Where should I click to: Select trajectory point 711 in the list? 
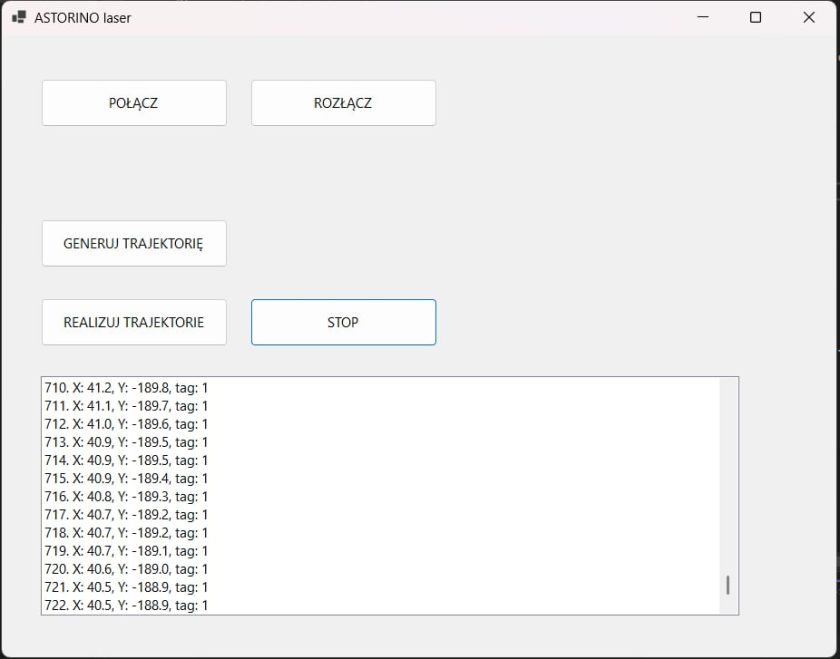pyautogui.click(x=127, y=405)
